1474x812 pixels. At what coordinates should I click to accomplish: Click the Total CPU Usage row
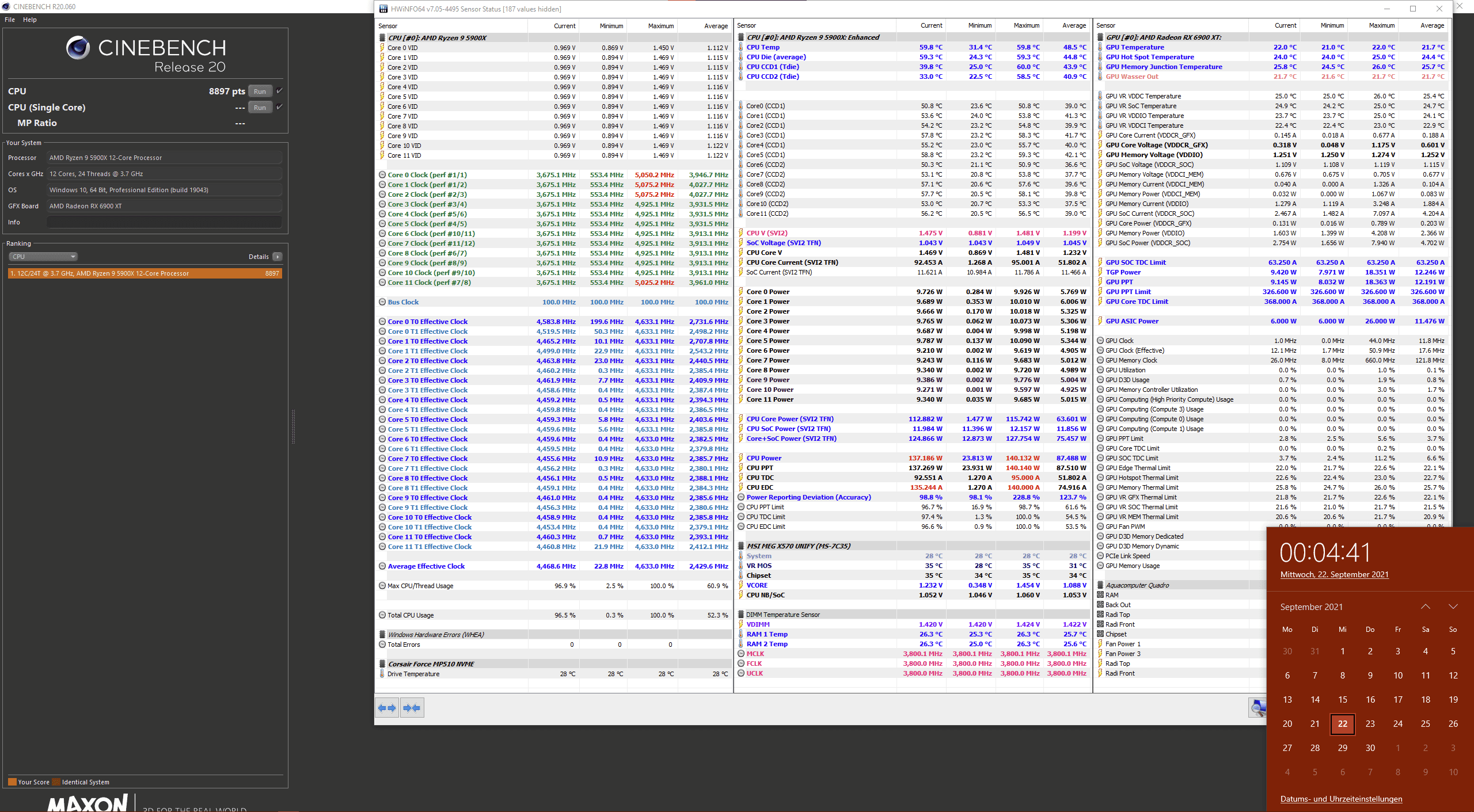pyautogui.click(x=554, y=615)
